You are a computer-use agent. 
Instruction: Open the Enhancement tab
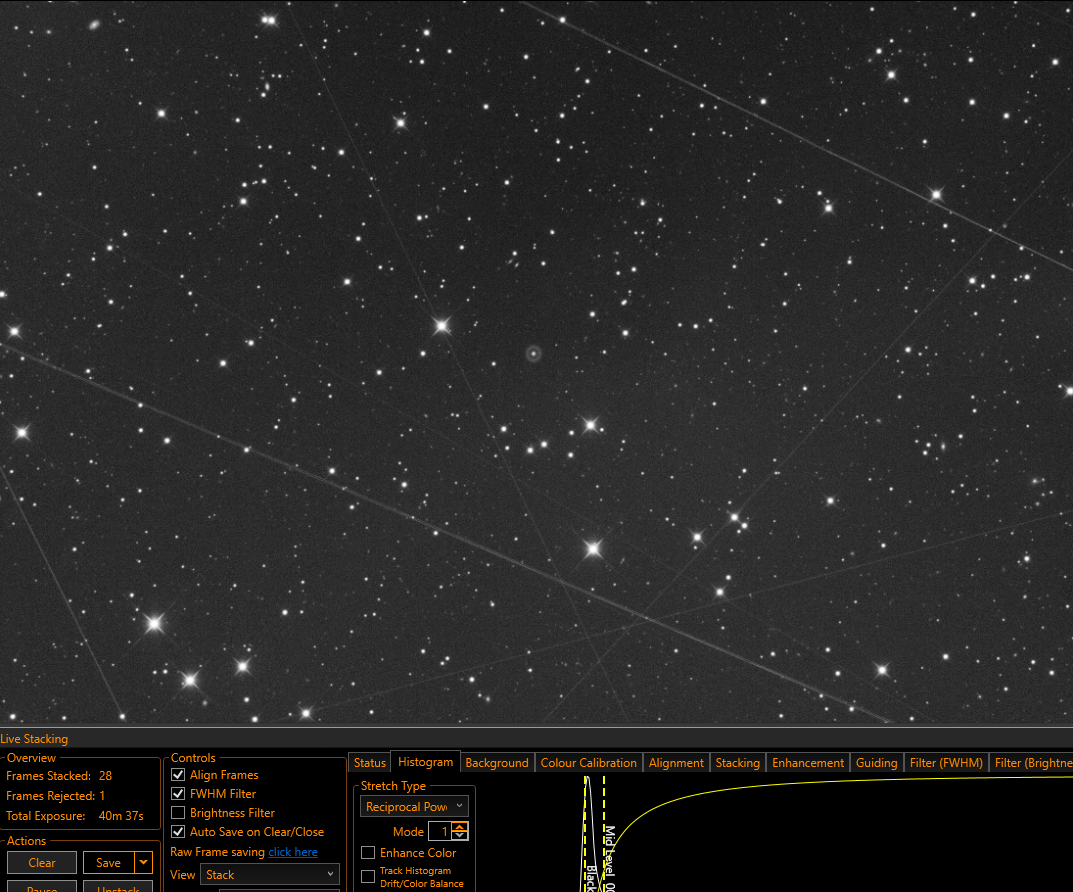pyautogui.click(x=807, y=763)
